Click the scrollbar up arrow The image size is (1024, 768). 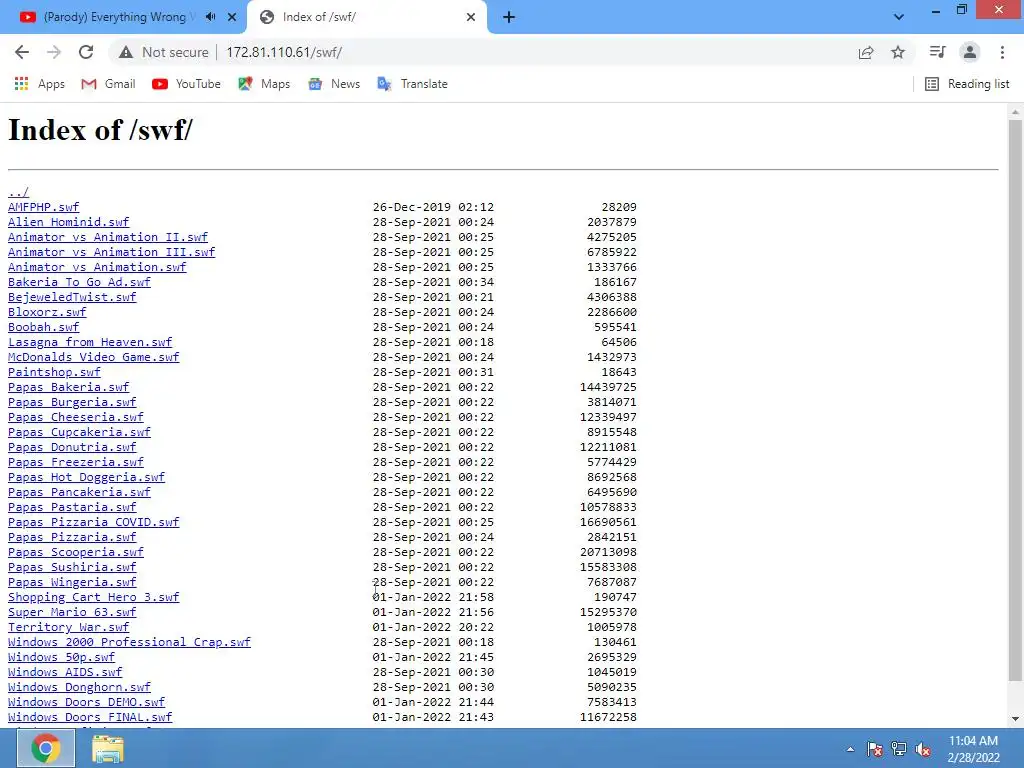pos(1015,112)
